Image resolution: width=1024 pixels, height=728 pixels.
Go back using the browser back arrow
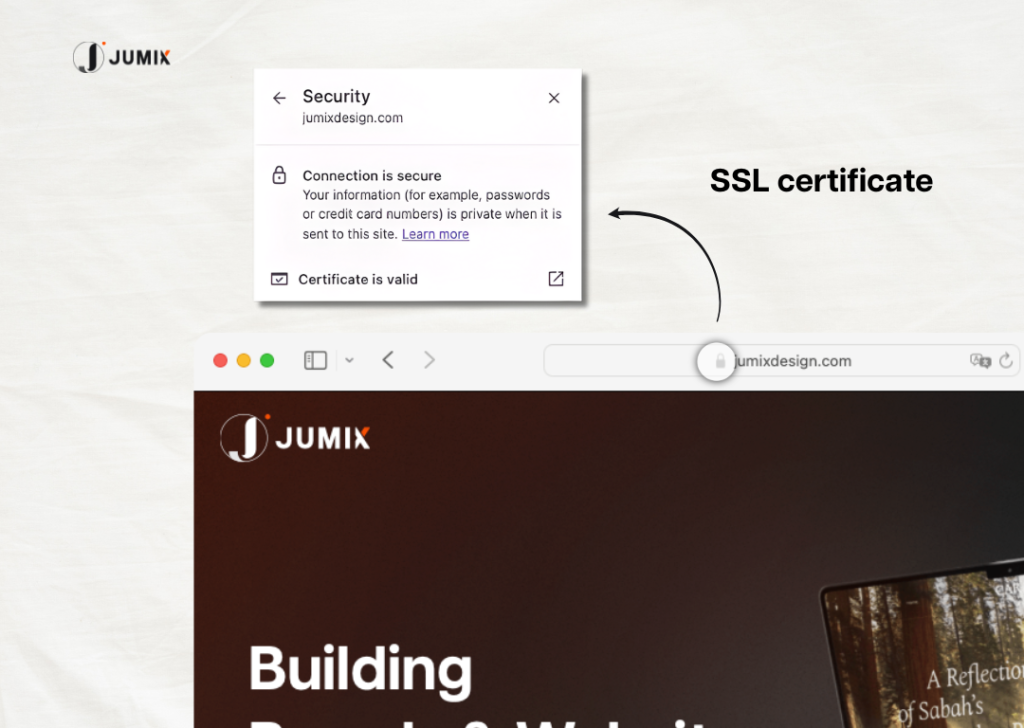pyautogui.click(x=388, y=360)
